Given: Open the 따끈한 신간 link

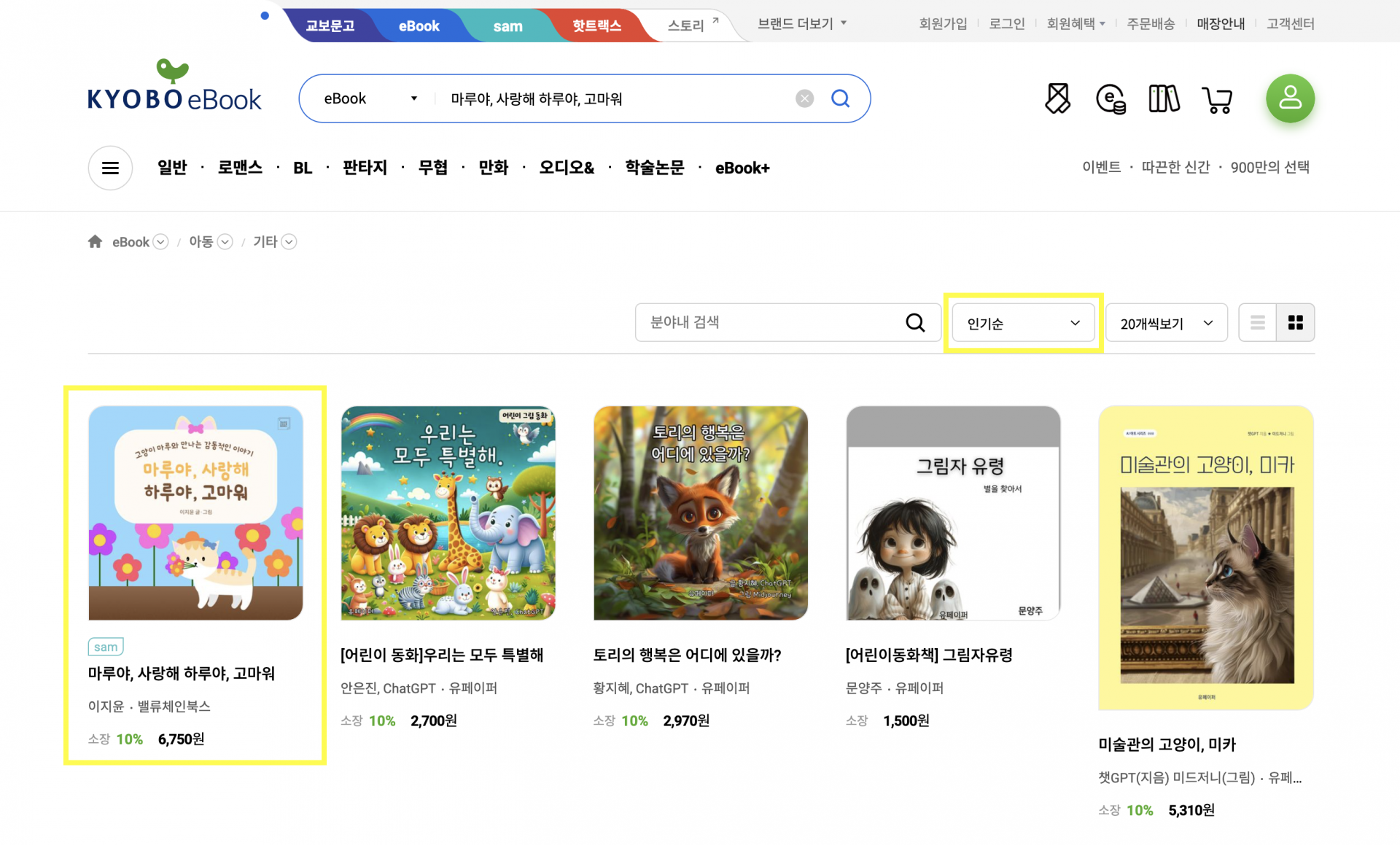Looking at the screenshot, I should (1175, 167).
